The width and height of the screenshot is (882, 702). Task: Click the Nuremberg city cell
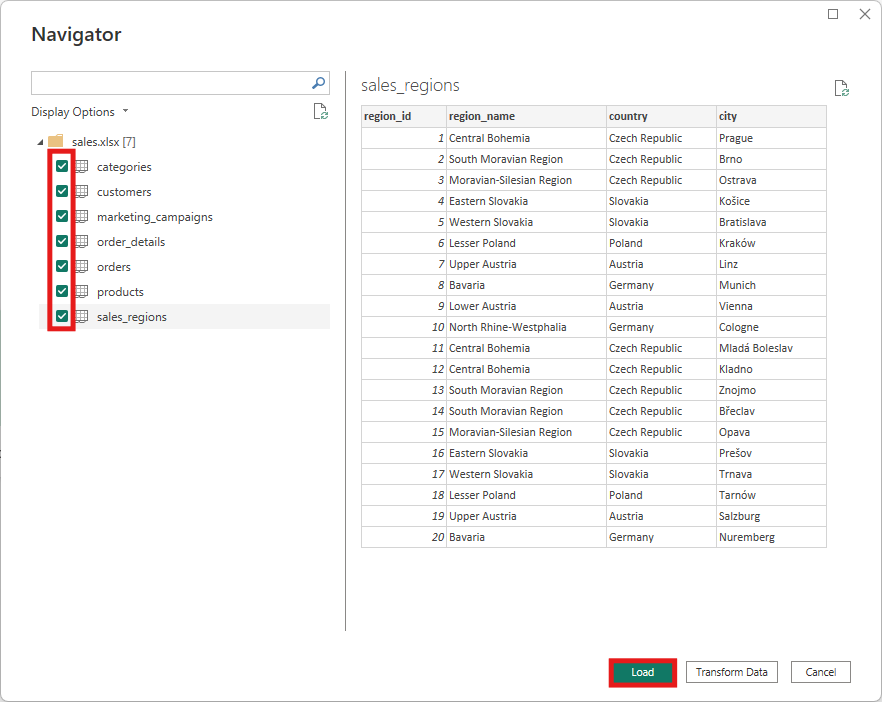coord(771,537)
